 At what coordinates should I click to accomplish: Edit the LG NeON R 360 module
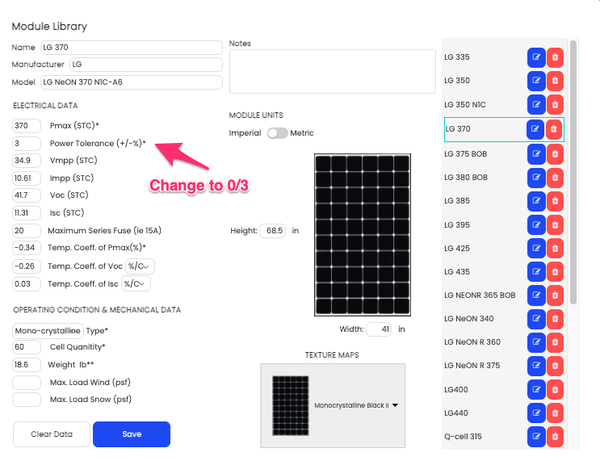pyautogui.click(x=536, y=342)
